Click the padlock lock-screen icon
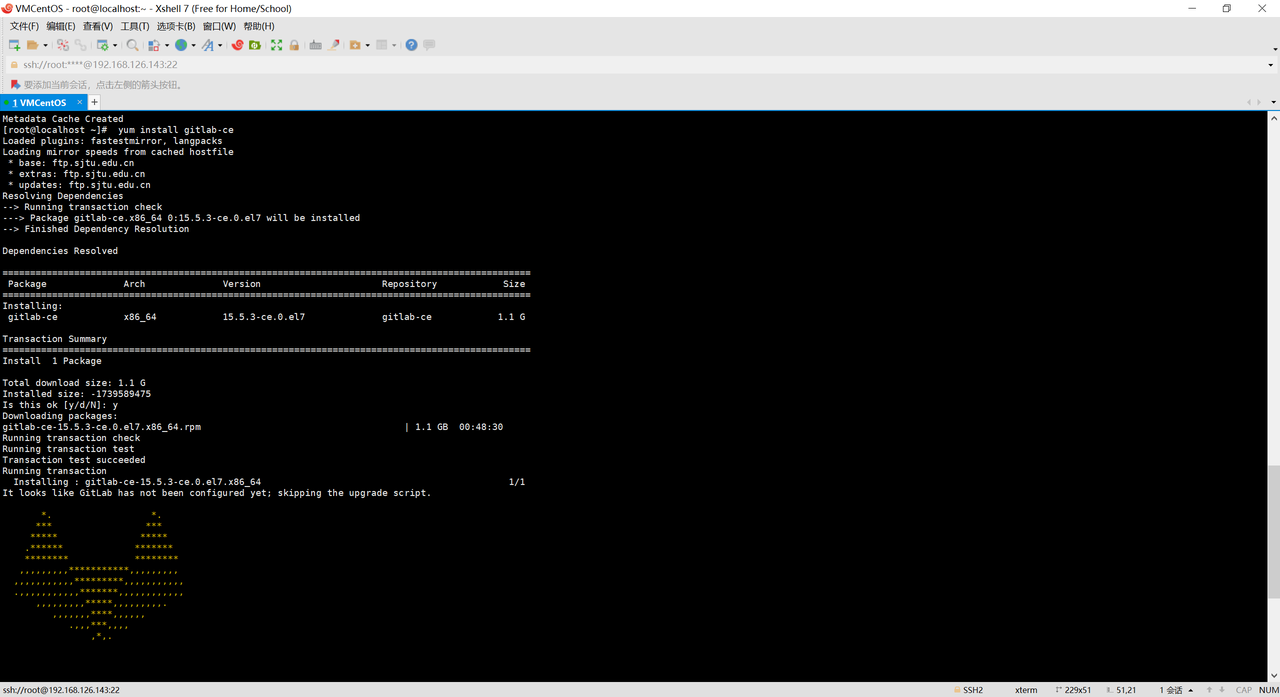This screenshot has width=1280, height=697. pos(294,45)
